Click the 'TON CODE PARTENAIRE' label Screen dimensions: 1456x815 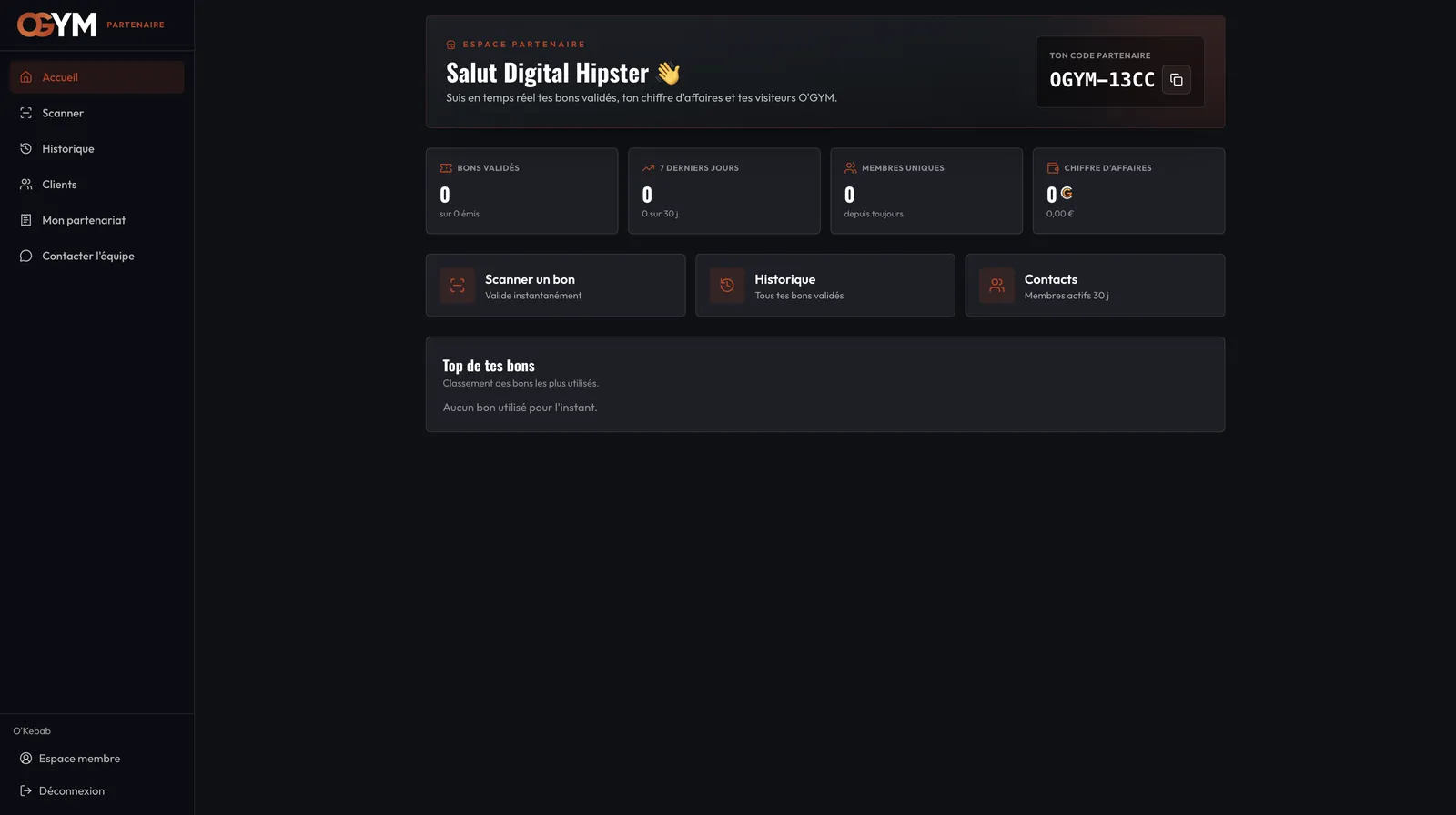coord(1100,55)
